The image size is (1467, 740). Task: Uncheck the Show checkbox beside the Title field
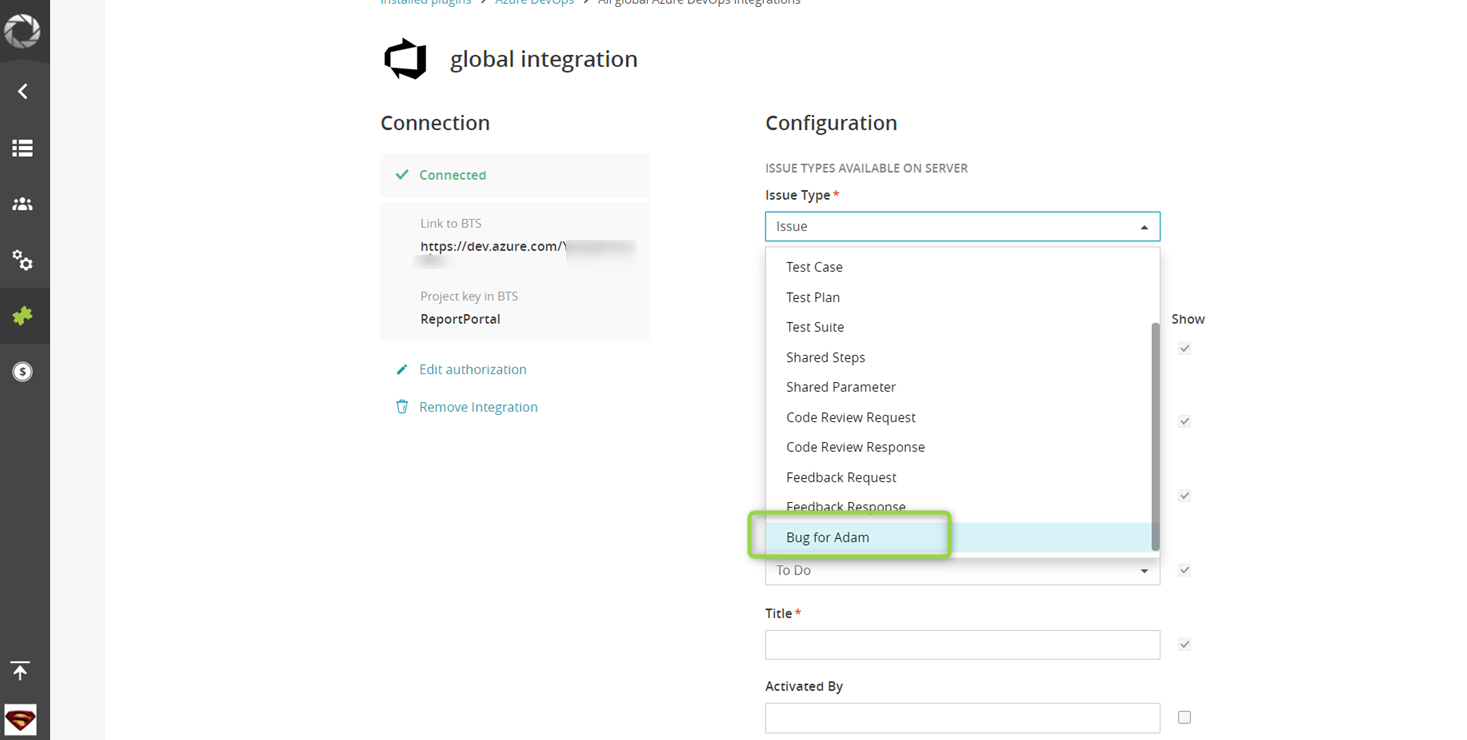[x=1184, y=644]
